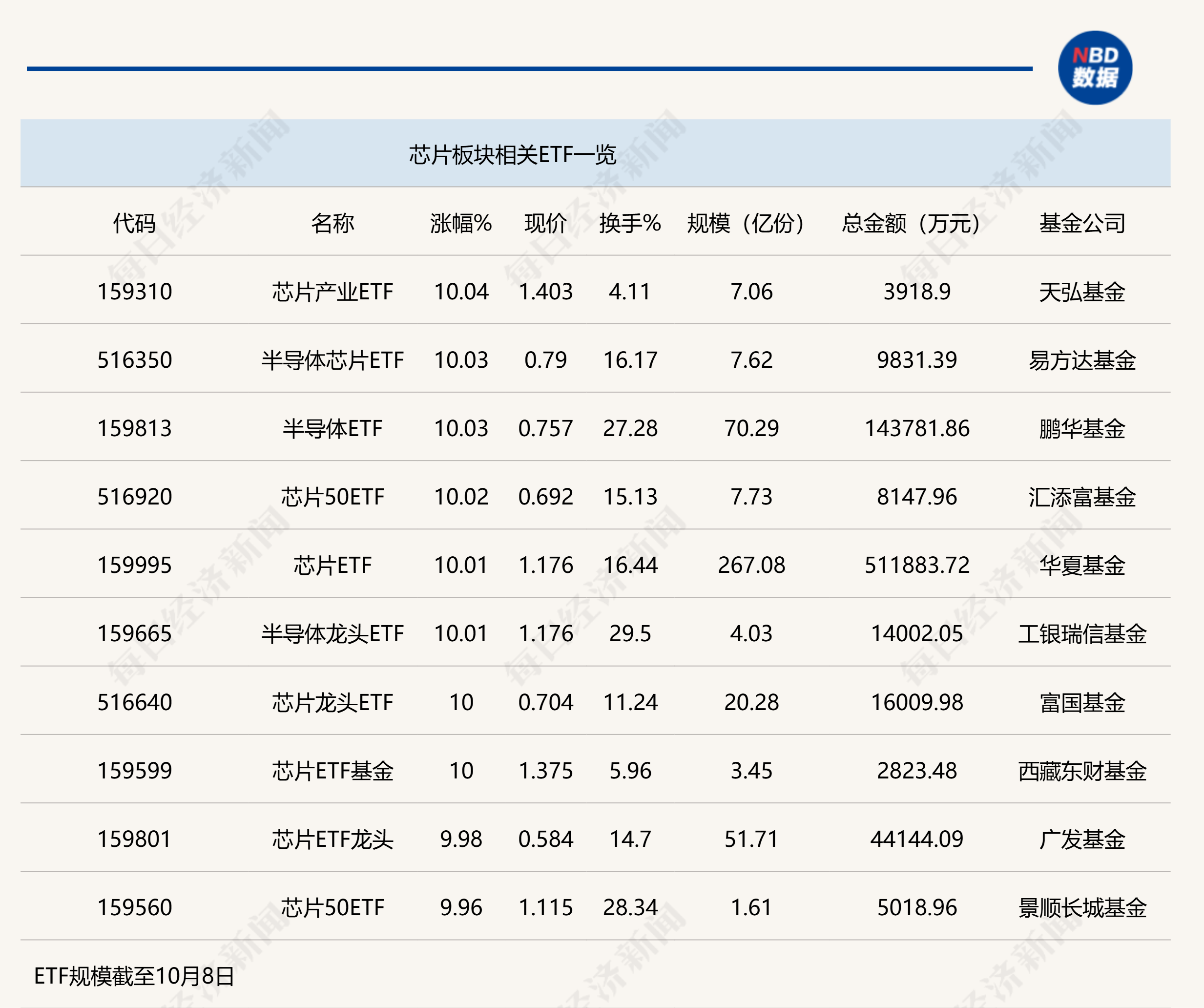Image resolution: width=1204 pixels, height=1008 pixels.
Task: Click 西藏东财基金 company cell
Action: pos(1082,771)
